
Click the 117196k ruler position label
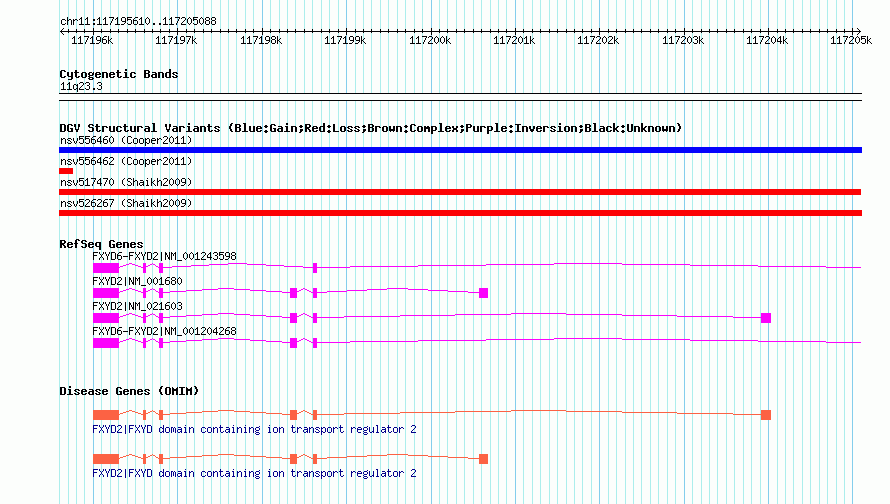92,40
